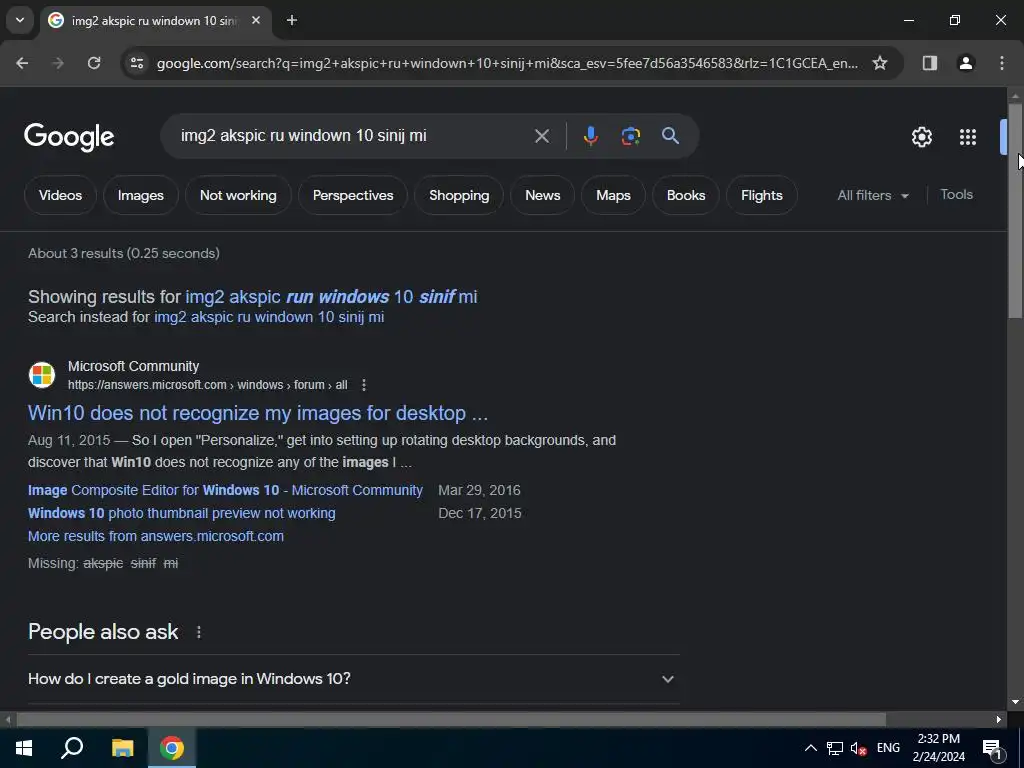Click horizontal scrollbar right arrow
This screenshot has width=1024, height=768.
[x=999, y=720]
